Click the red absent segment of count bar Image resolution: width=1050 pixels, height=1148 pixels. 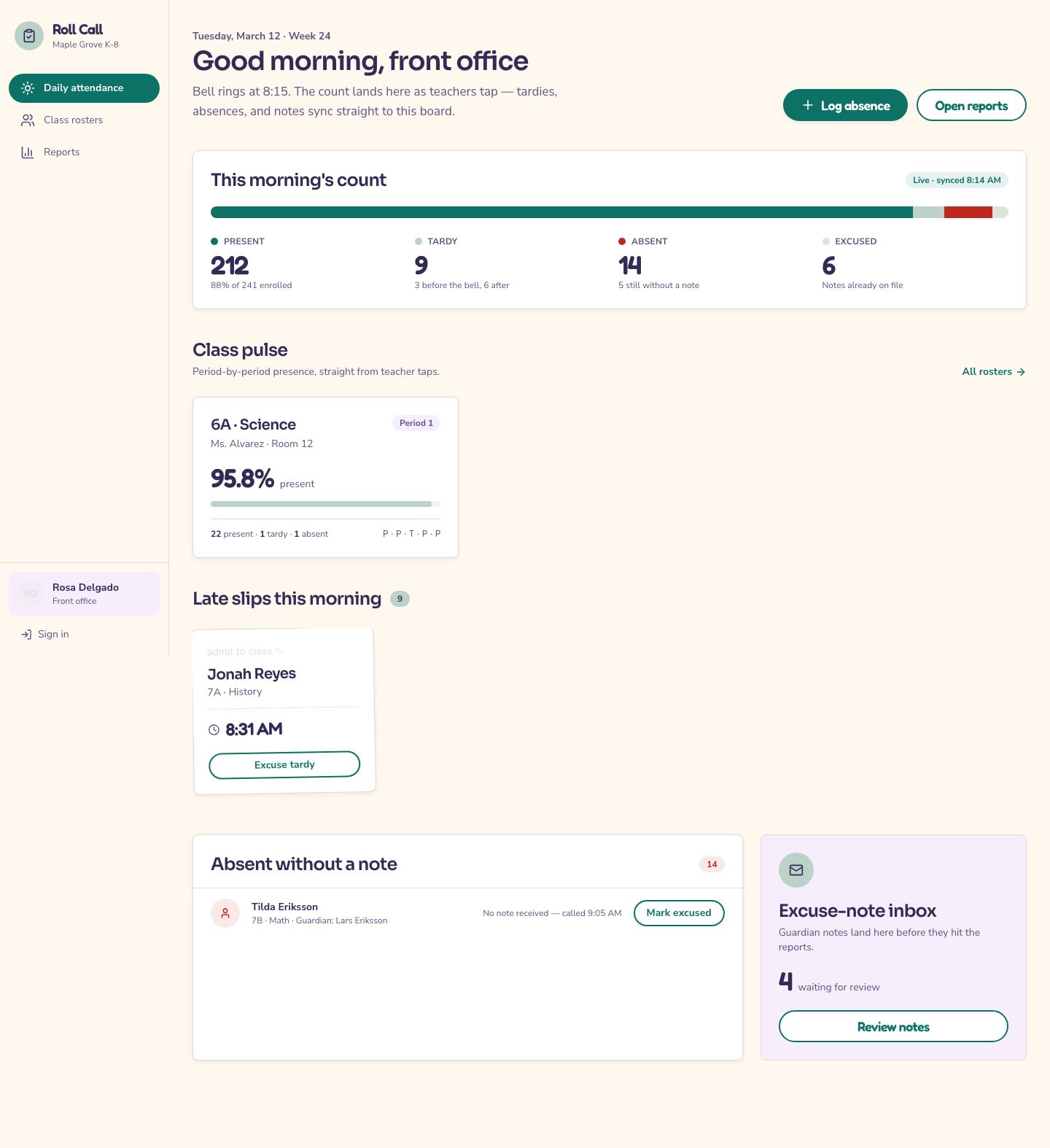coord(968,212)
